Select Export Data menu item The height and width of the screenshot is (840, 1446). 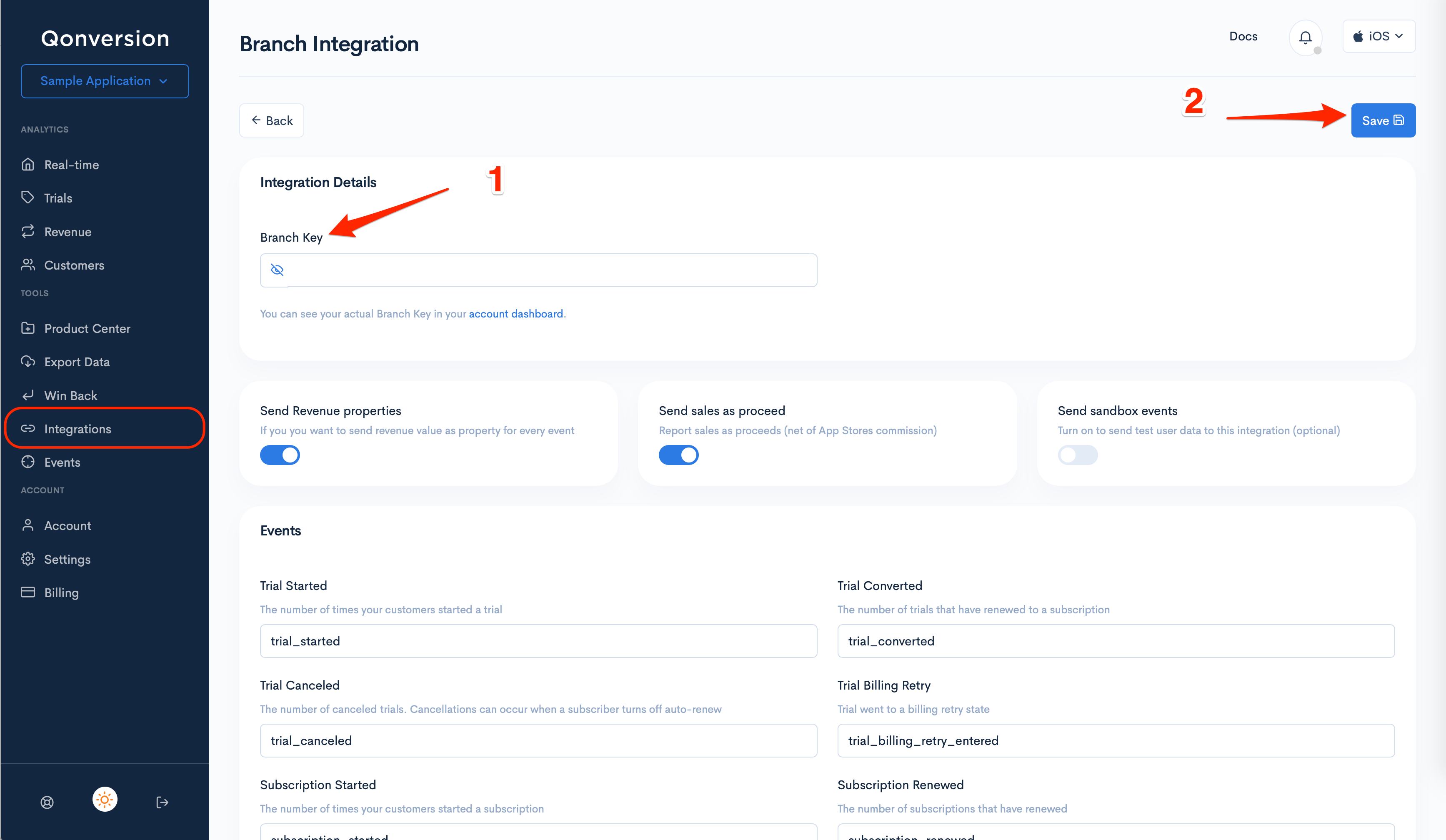click(77, 362)
